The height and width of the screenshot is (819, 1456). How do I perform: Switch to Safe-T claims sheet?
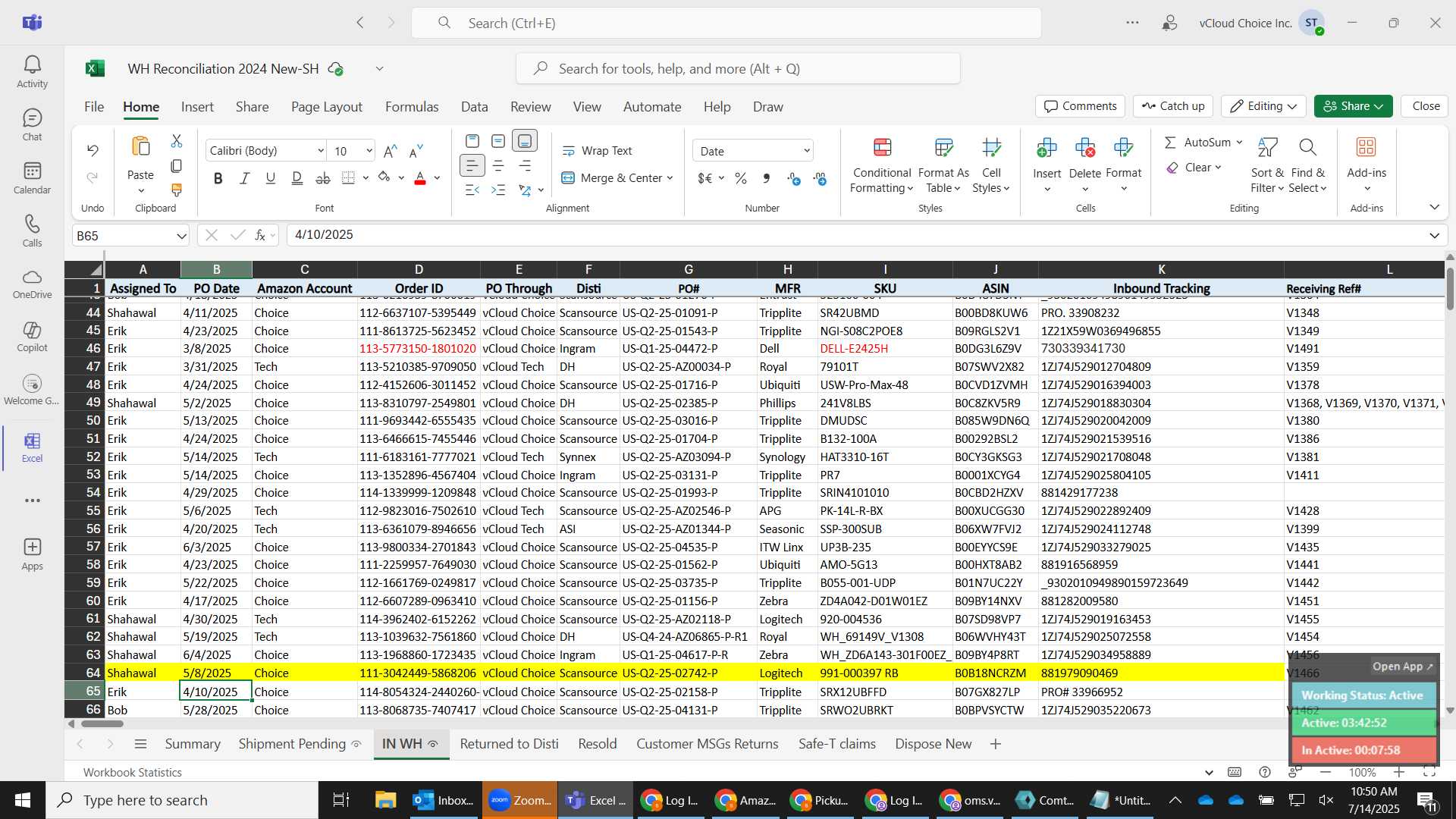[x=836, y=744]
